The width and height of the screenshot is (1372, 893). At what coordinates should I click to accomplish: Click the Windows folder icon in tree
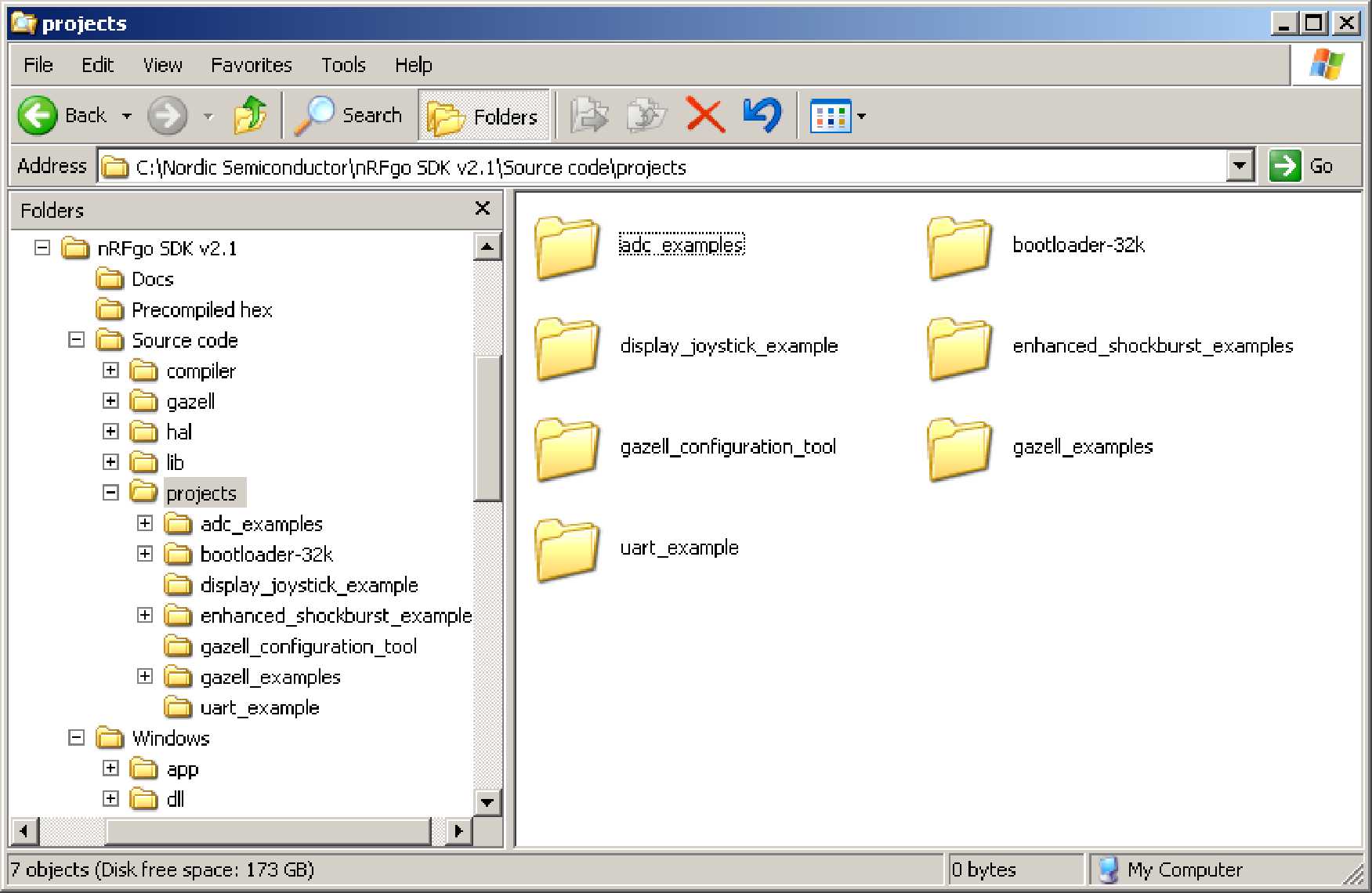(x=110, y=738)
